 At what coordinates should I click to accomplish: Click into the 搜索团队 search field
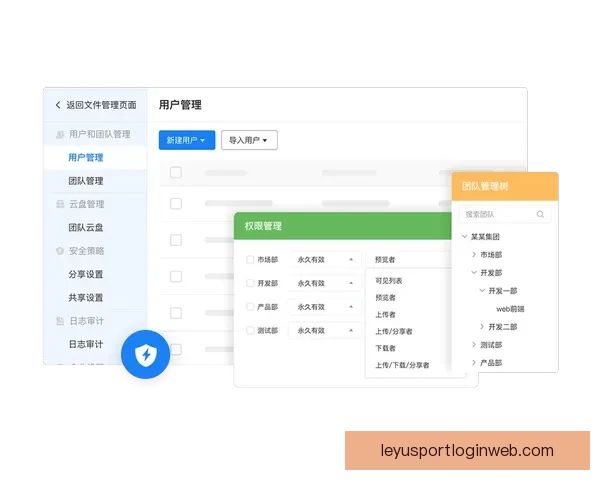(505, 214)
